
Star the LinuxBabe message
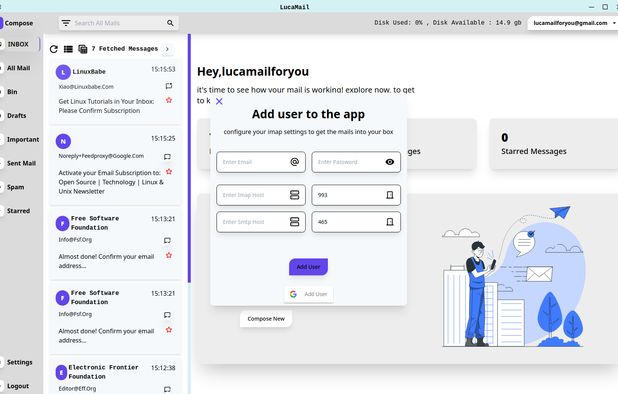[x=169, y=100]
